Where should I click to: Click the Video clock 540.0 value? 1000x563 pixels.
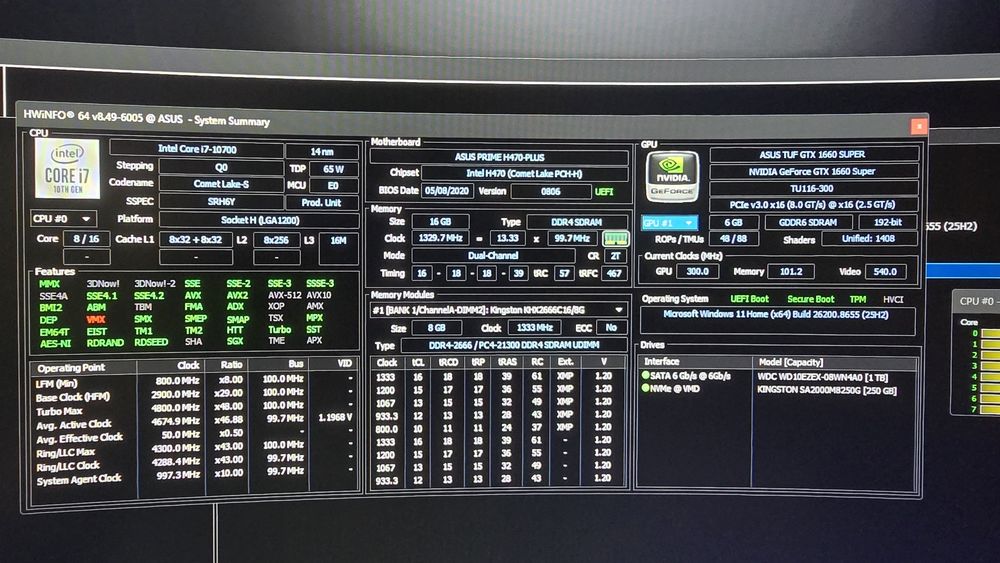[885, 272]
